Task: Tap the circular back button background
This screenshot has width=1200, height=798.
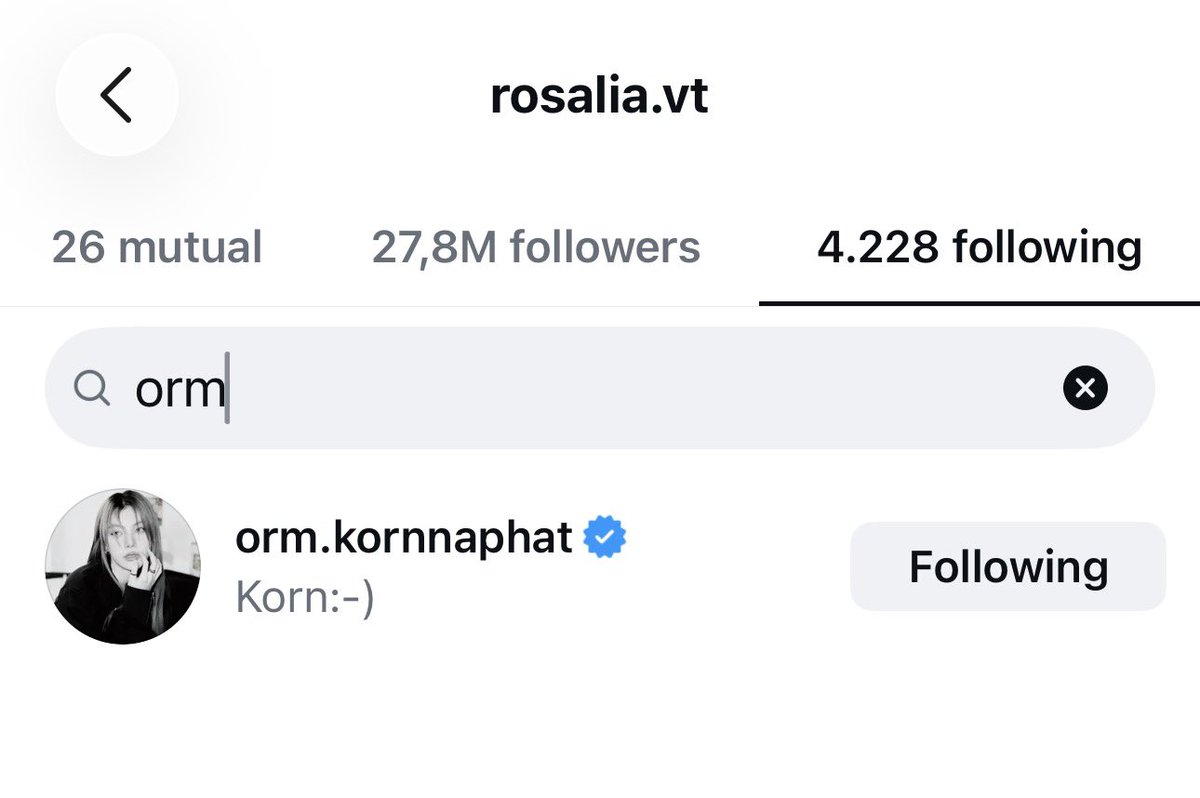Action: click(117, 95)
